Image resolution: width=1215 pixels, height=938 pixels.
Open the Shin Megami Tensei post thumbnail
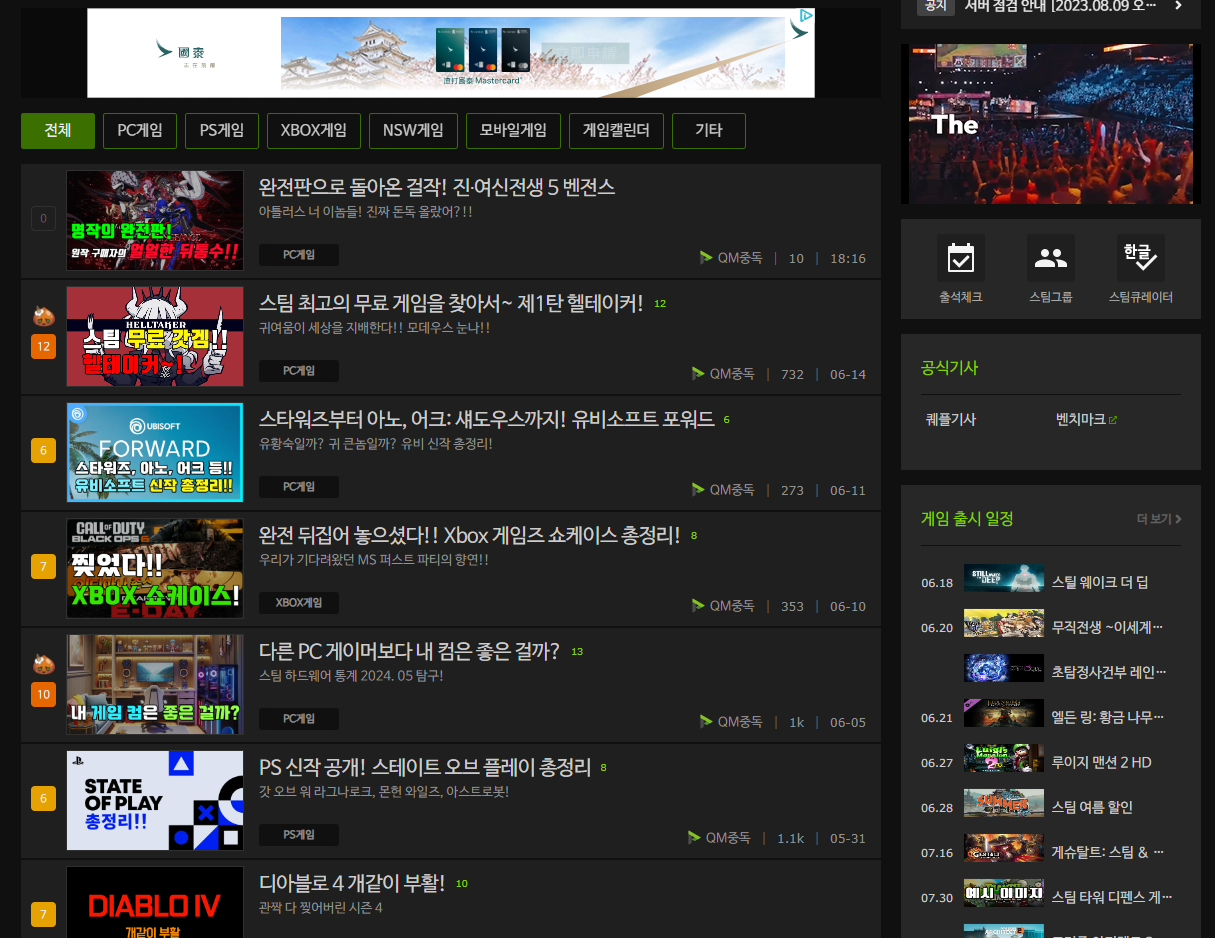tap(155, 220)
